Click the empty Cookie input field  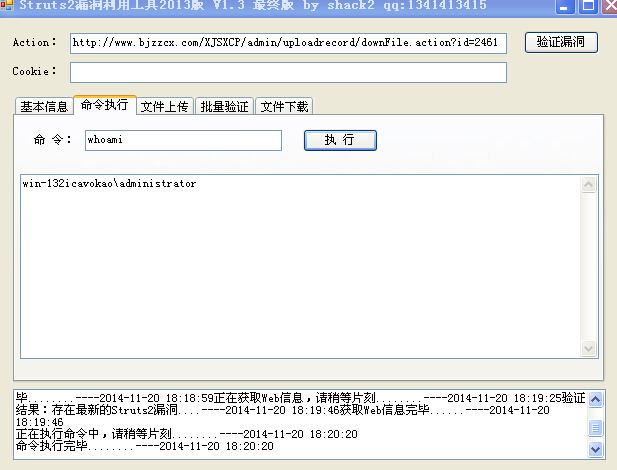tap(288, 72)
